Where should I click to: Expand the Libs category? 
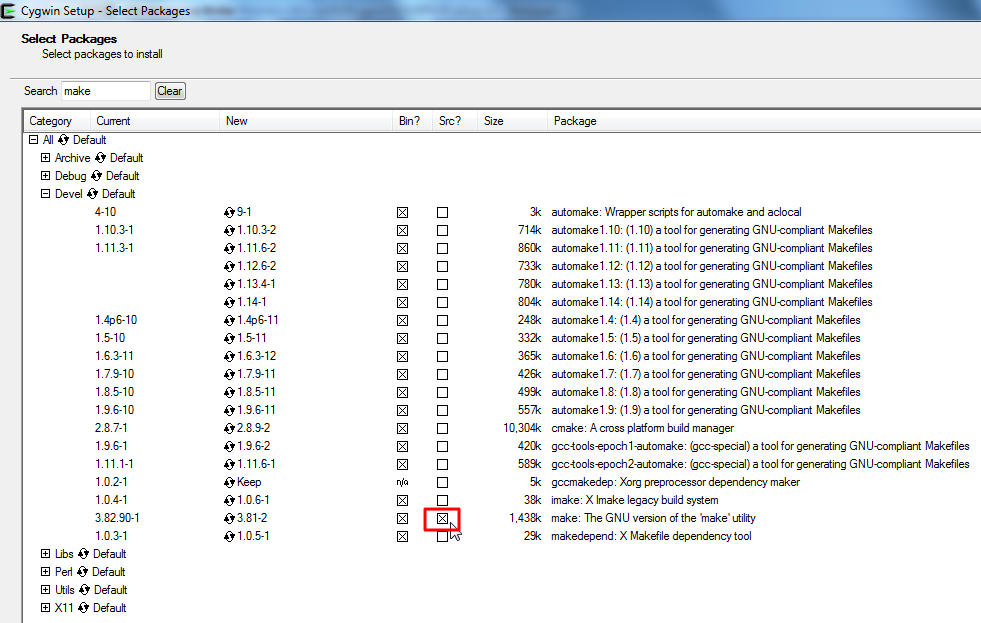45,554
